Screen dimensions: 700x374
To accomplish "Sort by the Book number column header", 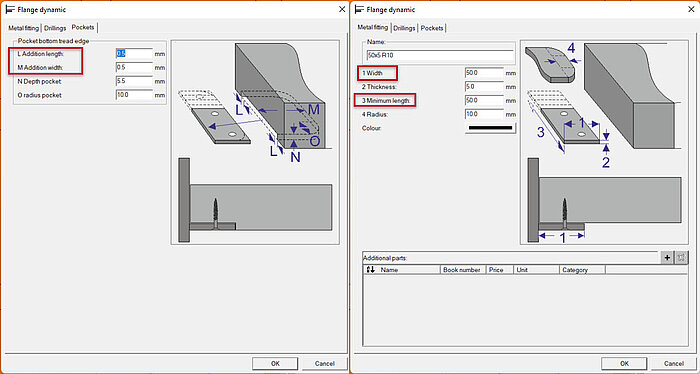I will (462, 270).
